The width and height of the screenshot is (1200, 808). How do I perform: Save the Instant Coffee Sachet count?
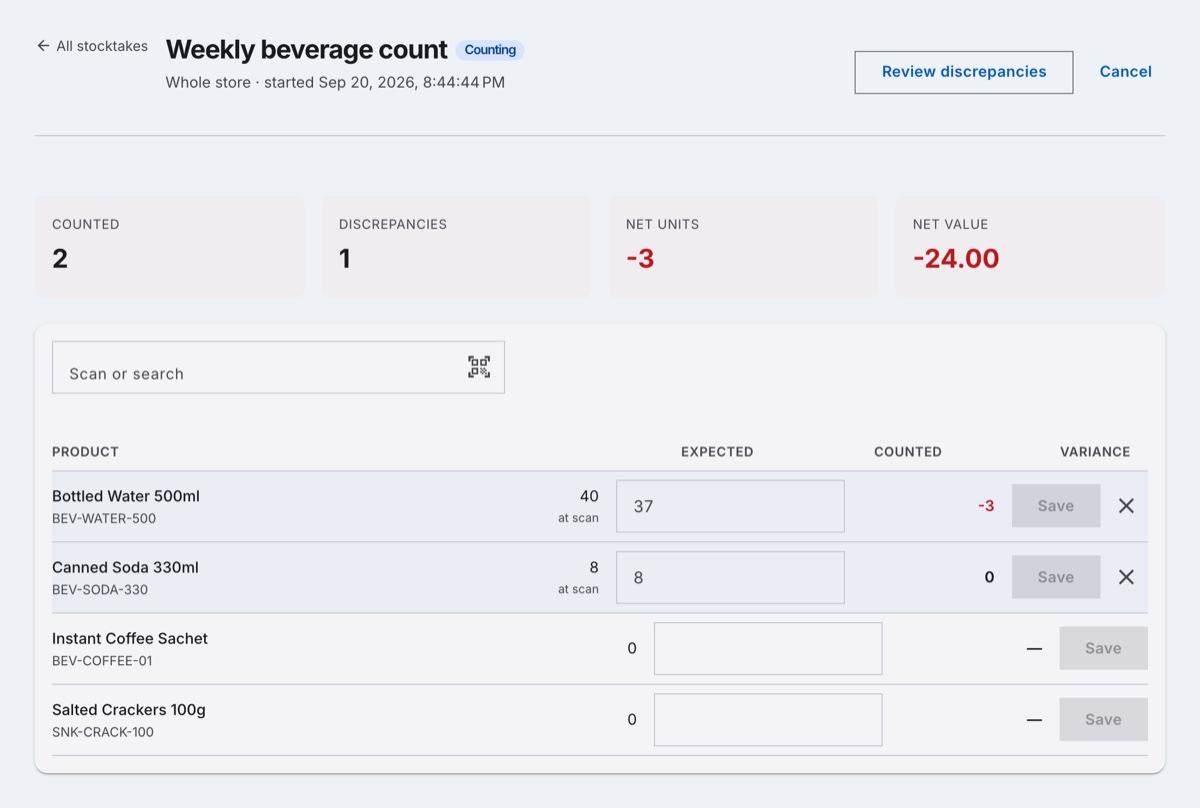[1103, 648]
